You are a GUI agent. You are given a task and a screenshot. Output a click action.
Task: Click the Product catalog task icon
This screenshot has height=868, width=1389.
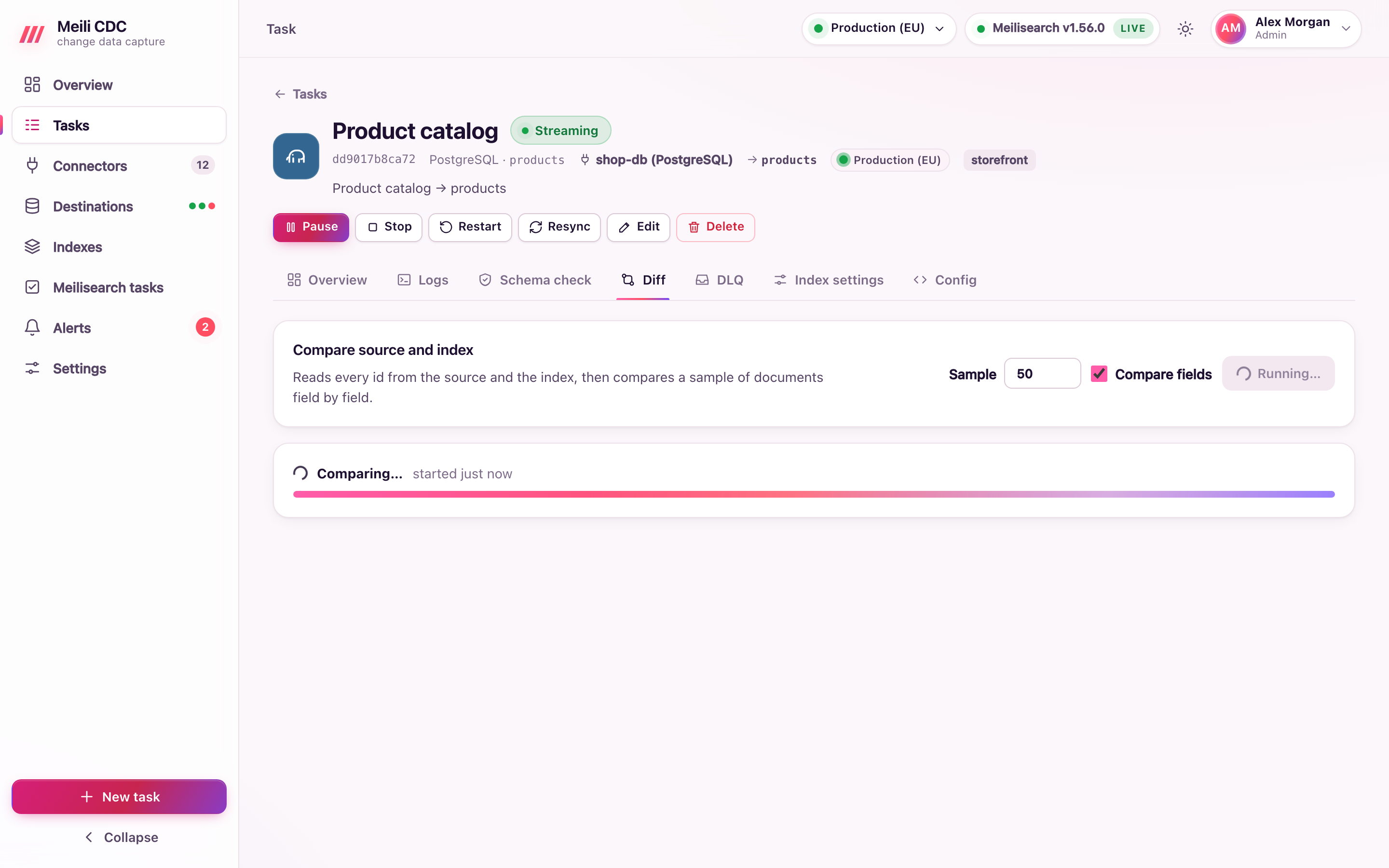pyautogui.click(x=296, y=156)
